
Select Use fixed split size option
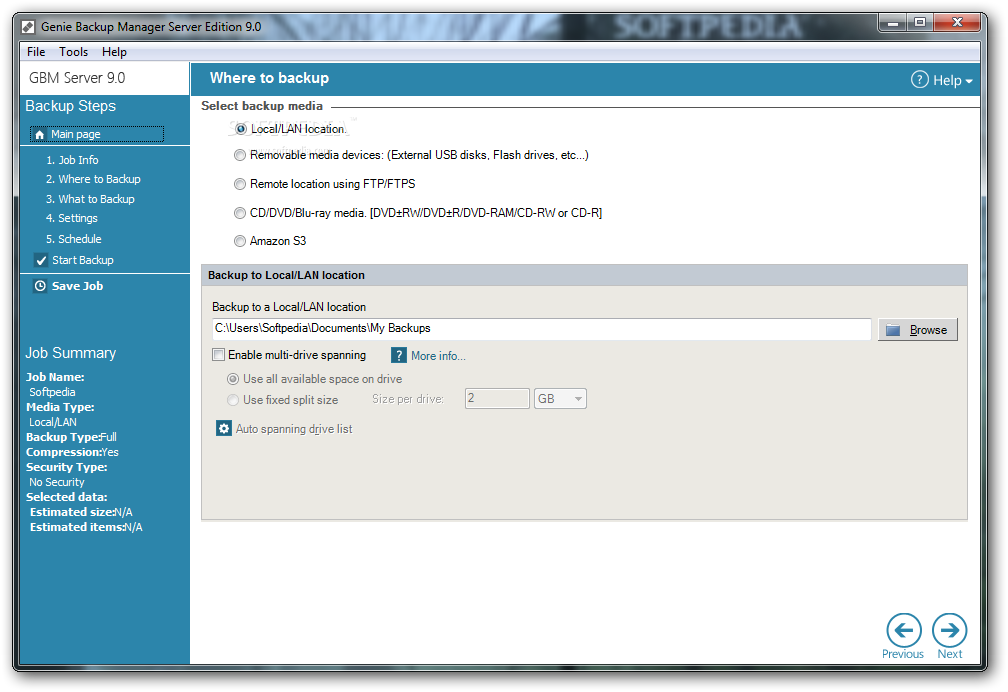[x=233, y=400]
